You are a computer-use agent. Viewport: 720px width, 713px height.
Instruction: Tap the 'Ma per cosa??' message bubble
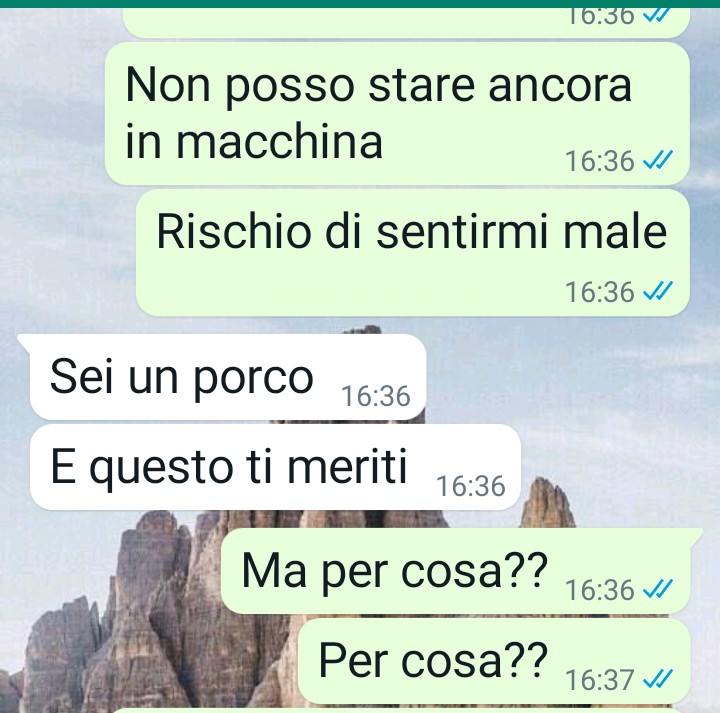[461, 571]
